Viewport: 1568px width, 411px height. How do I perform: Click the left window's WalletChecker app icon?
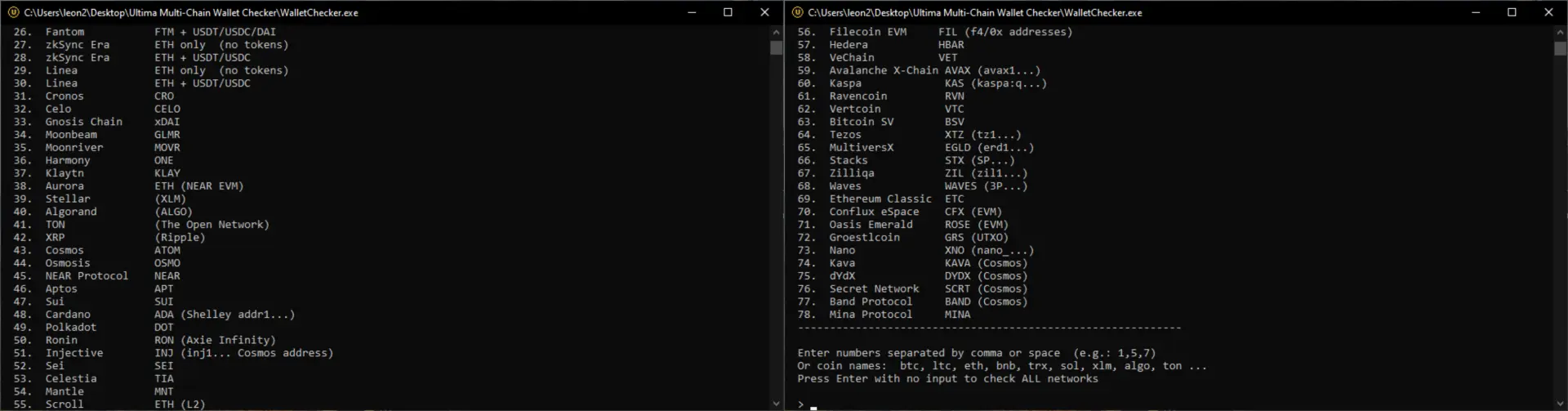(x=13, y=12)
